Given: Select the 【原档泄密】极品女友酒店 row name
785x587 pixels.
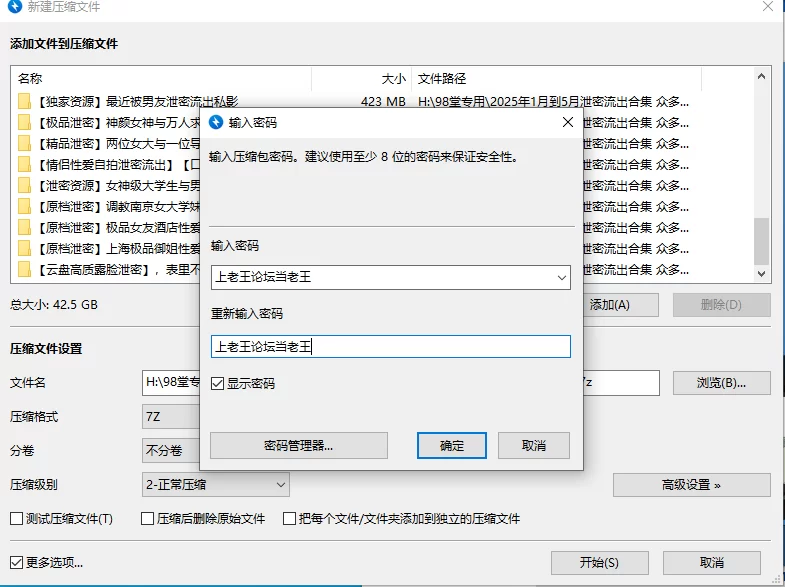Looking at the screenshot, I should [118, 228].
